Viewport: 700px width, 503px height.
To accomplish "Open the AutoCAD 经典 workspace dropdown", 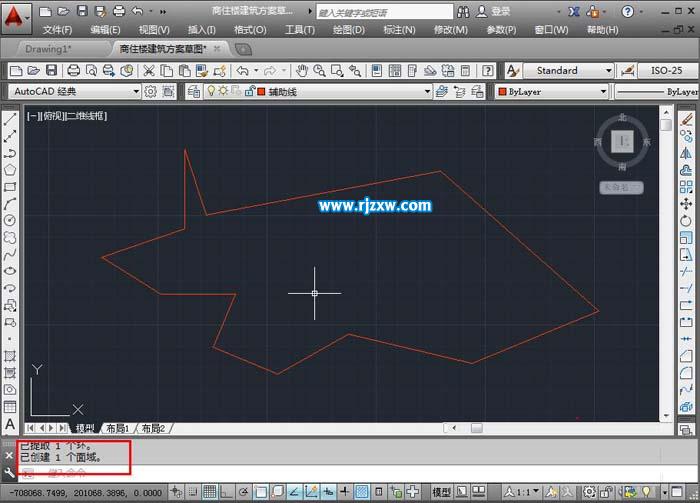I will coord(74,91).
